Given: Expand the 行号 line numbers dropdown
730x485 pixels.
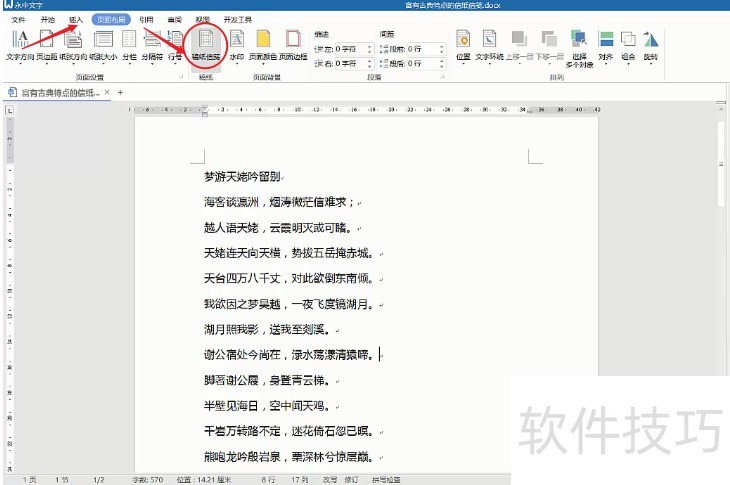Looking at the screenshot, I should (x=175, y=63).
